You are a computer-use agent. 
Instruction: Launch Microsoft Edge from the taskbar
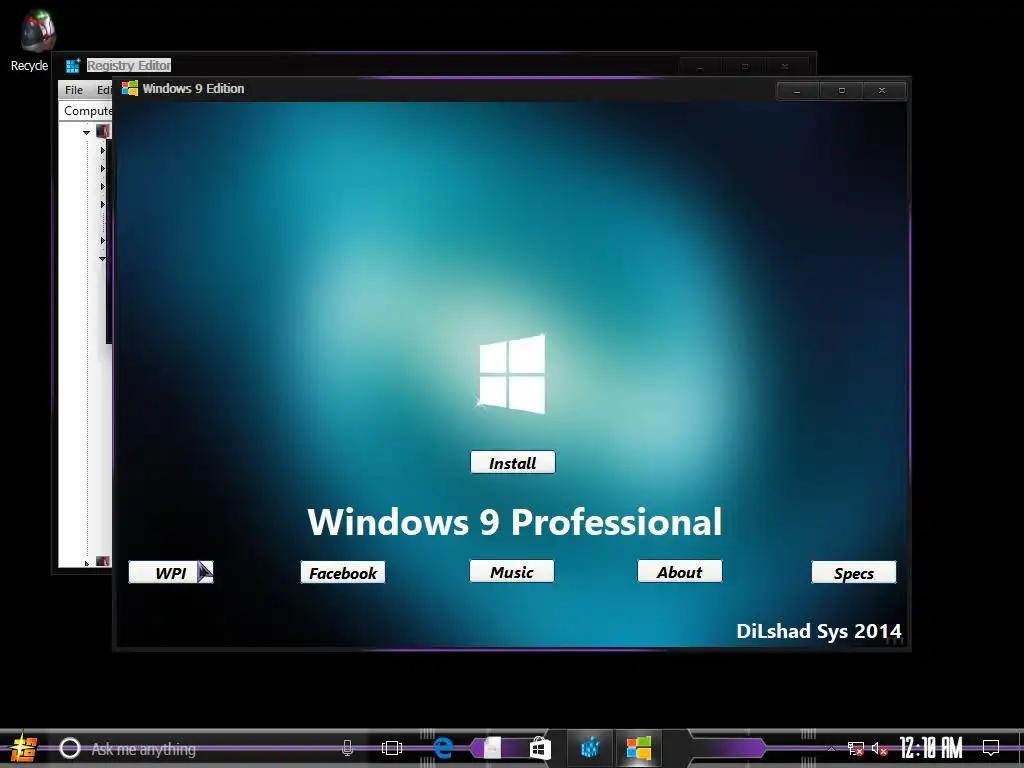click(x=443, y=748)
